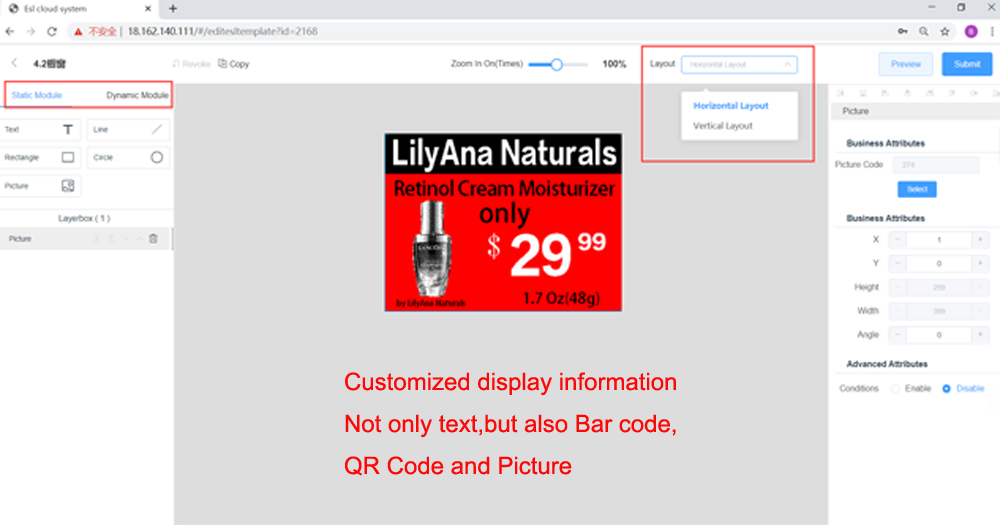This screenshot has height=525, width=1000.
Task: Switch to the Dynamic Module tab
Action: 137,96
